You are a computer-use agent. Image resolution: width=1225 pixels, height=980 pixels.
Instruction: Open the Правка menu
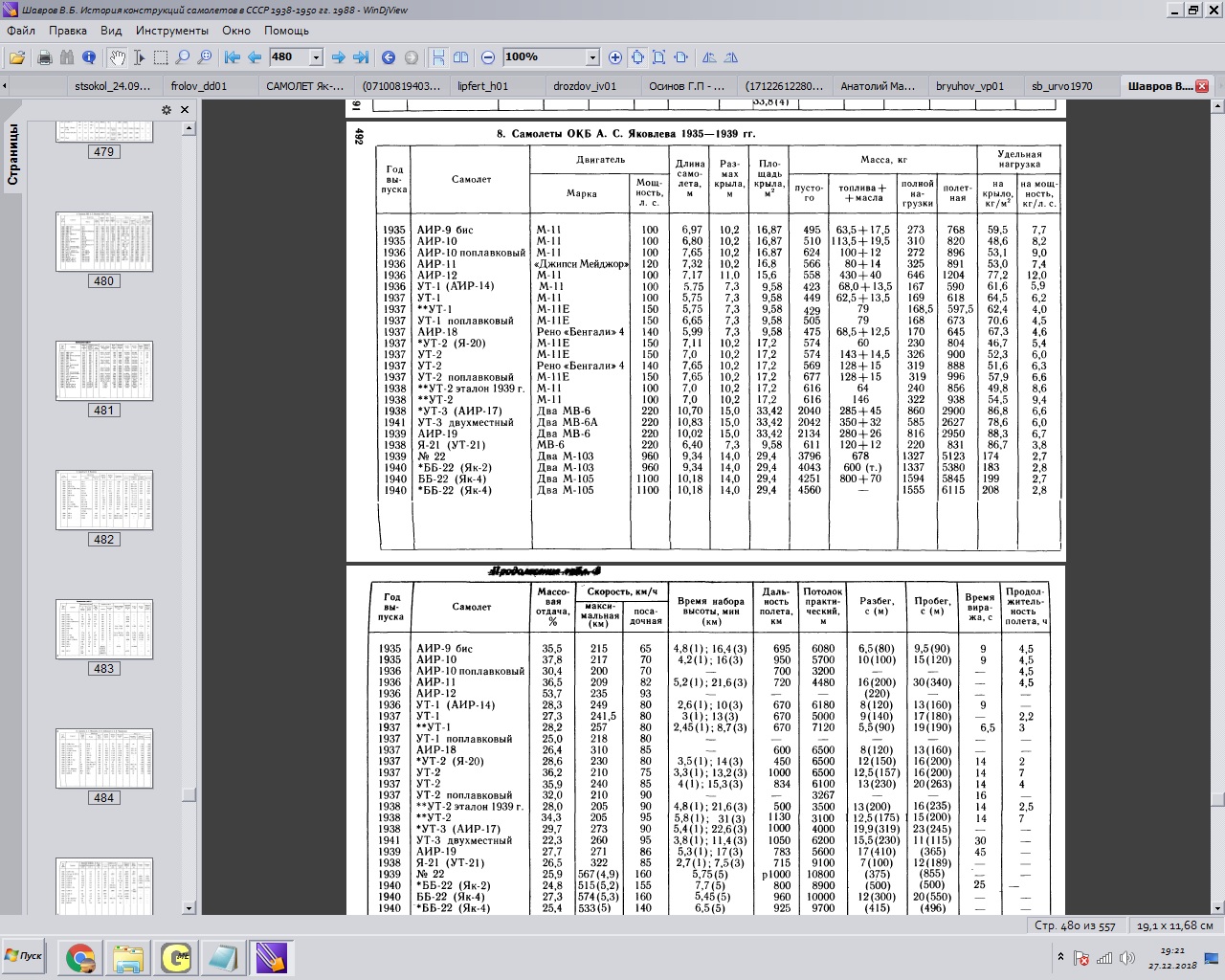coord(68,31)
